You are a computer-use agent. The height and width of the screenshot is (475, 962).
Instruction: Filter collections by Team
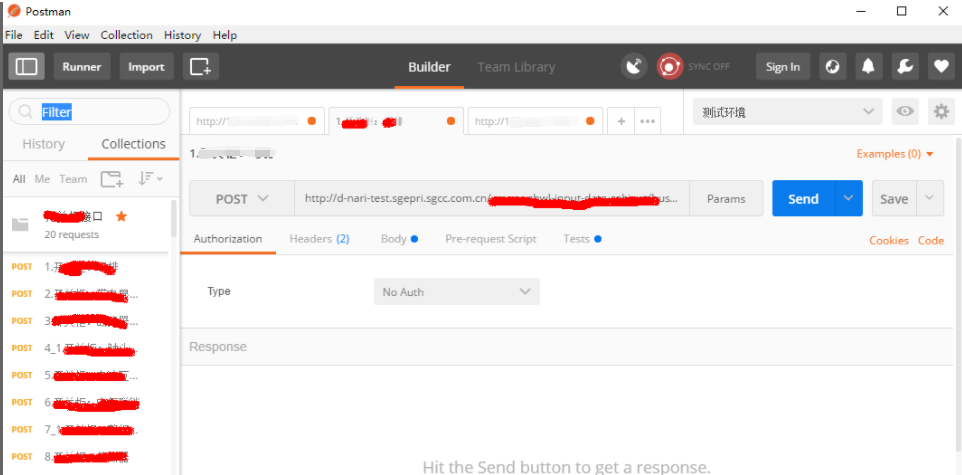73,179
